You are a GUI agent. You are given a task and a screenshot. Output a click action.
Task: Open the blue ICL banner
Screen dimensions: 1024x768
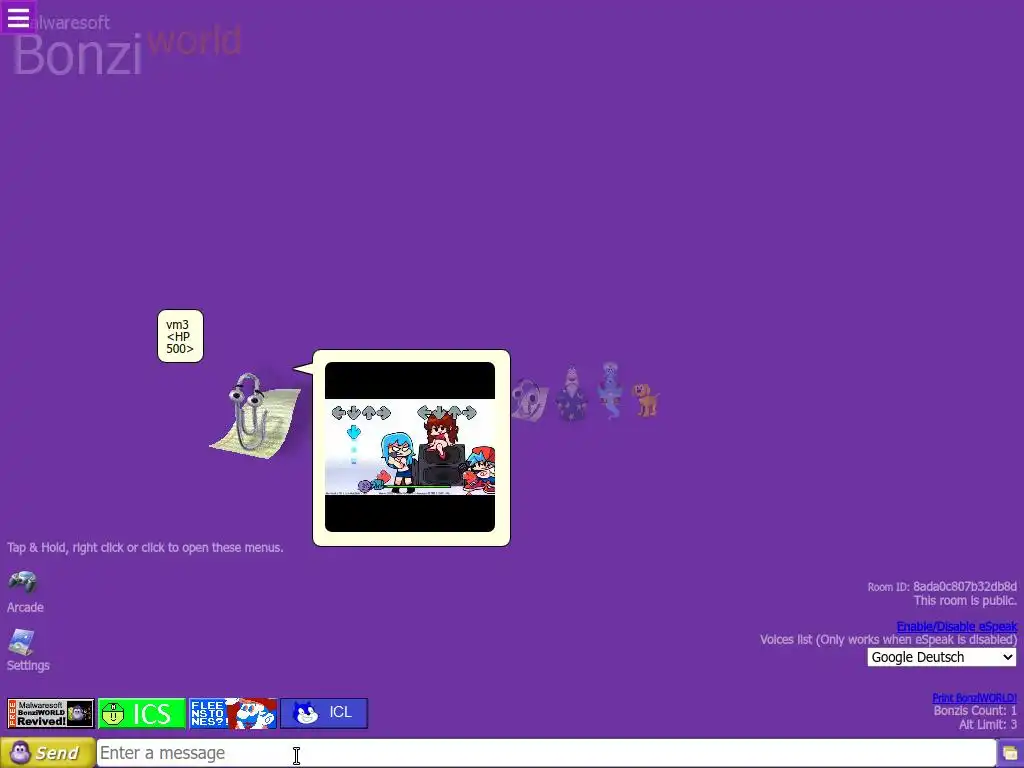324,713
